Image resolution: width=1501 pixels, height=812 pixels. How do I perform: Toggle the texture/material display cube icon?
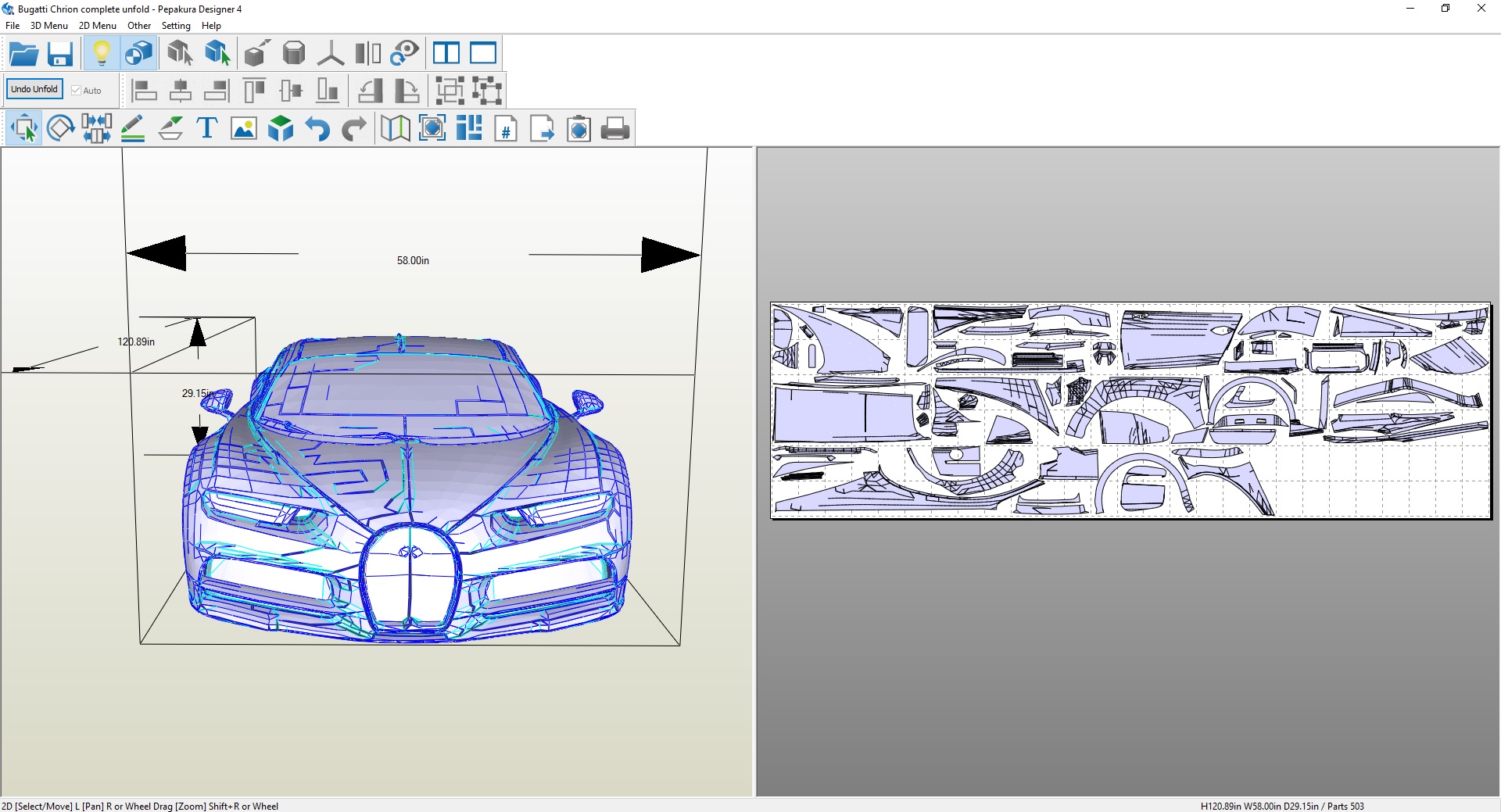tap(139, 53)
